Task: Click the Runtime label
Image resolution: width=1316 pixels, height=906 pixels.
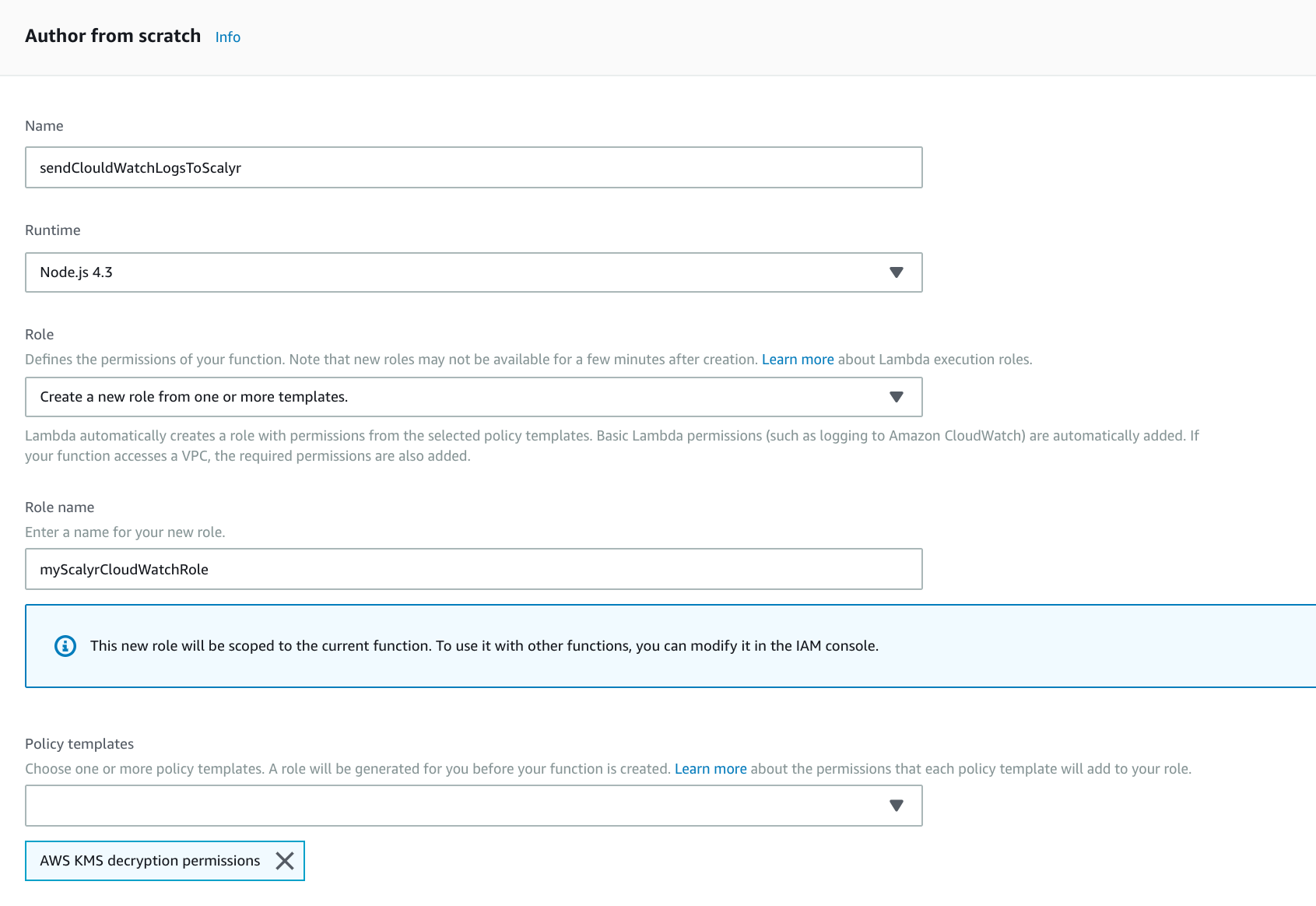Action: 53,230
